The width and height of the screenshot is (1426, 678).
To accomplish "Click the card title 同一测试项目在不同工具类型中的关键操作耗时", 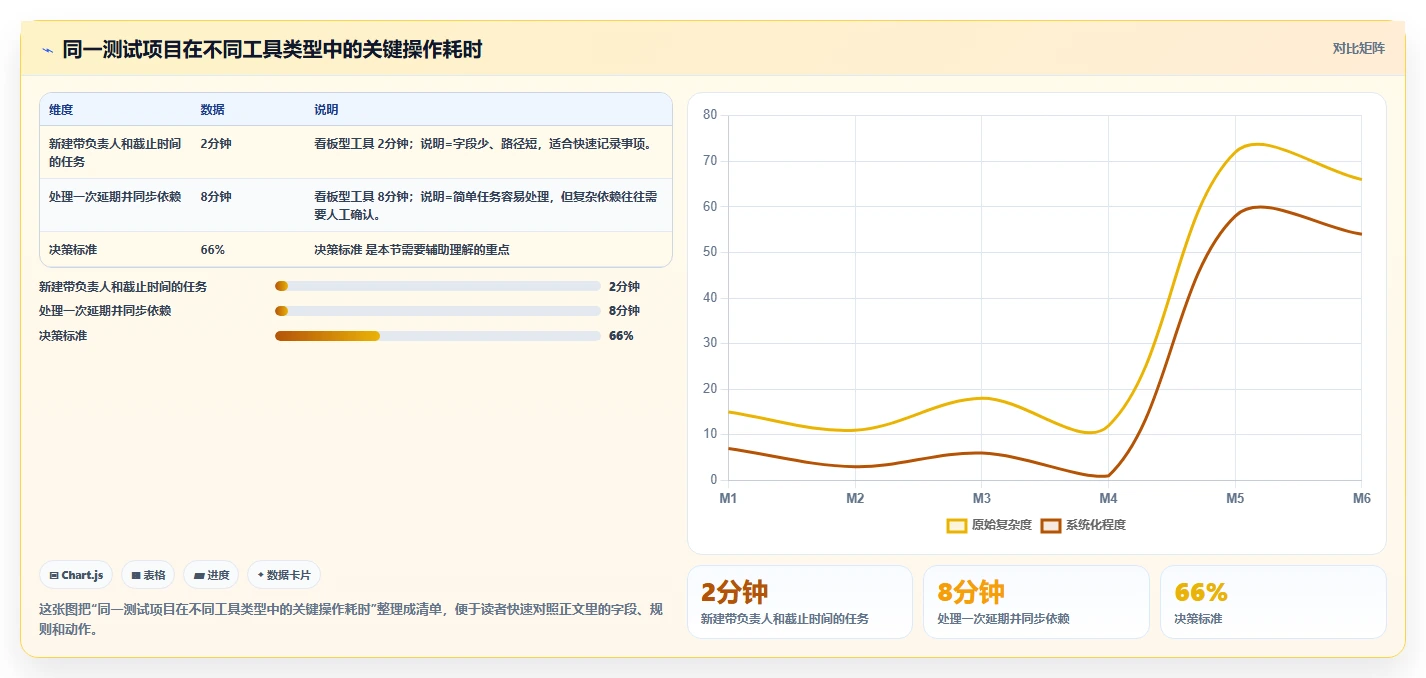I will click(x=272, y=50).
